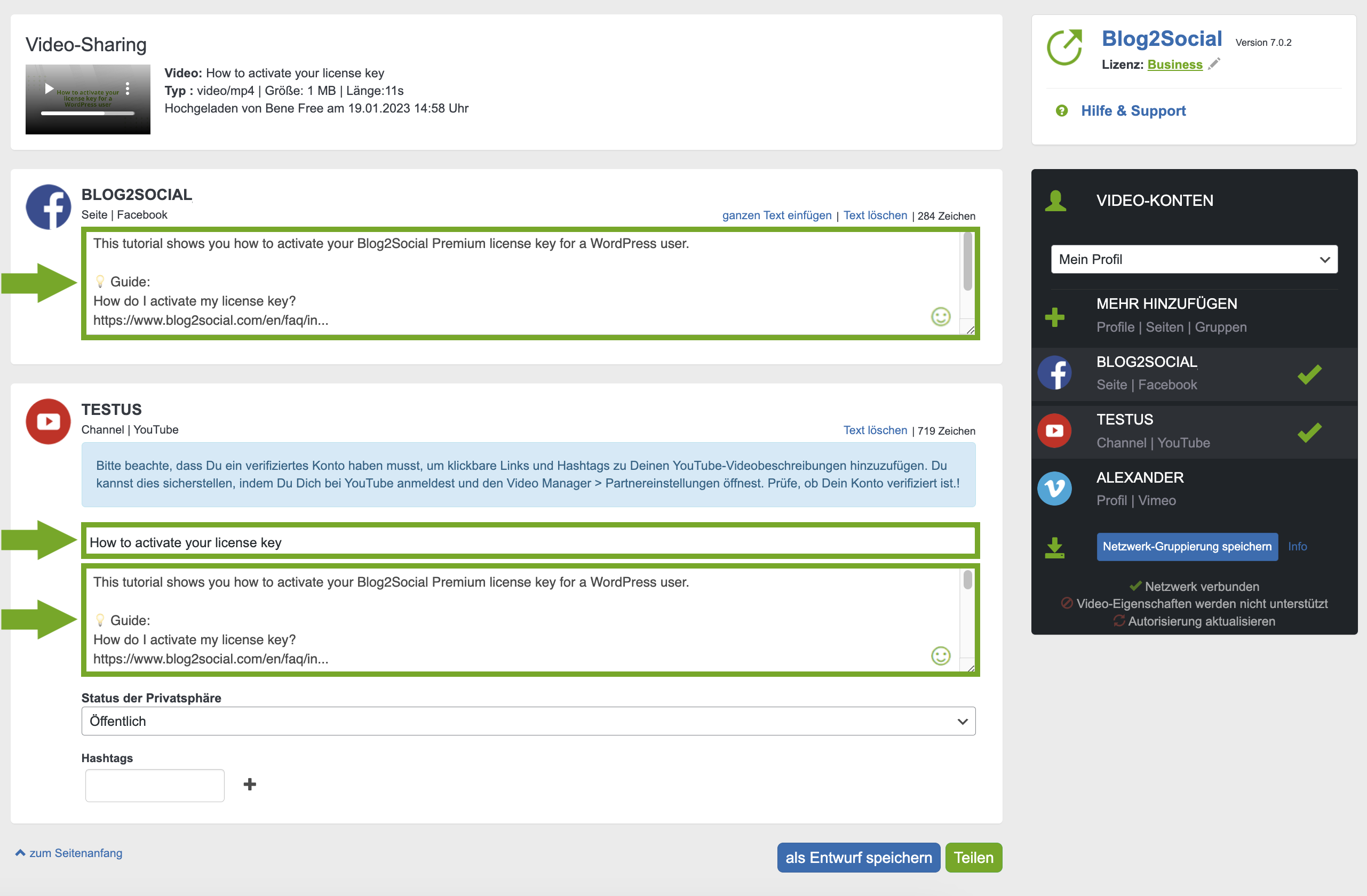The width and height of the screenshot is (1367, 896).
Task: Open Hilfe & Support link
Action: coord(1133,111)
